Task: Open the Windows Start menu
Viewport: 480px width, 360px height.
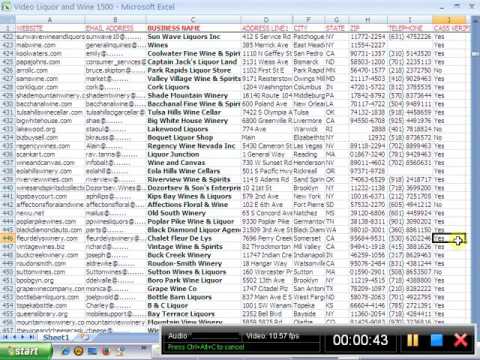Action: pos(26,351)
